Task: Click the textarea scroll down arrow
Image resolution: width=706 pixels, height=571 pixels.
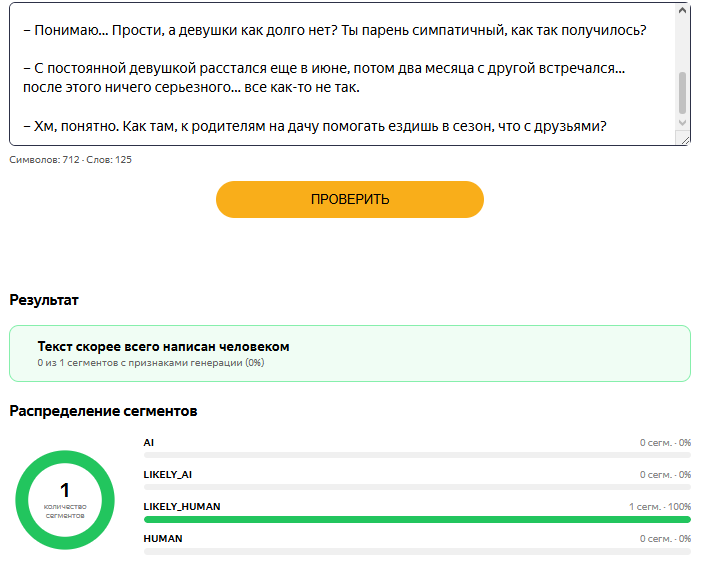Action: pos(682,122)
